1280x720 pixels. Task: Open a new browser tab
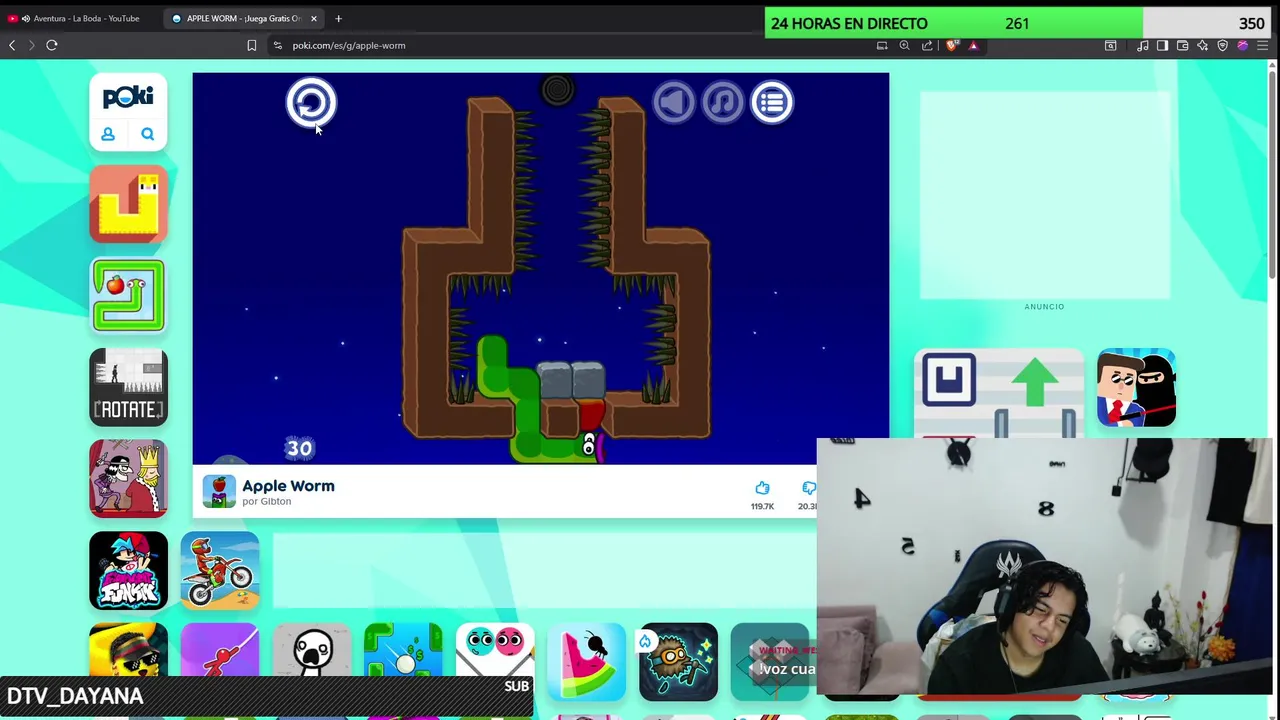click(338, 18)
